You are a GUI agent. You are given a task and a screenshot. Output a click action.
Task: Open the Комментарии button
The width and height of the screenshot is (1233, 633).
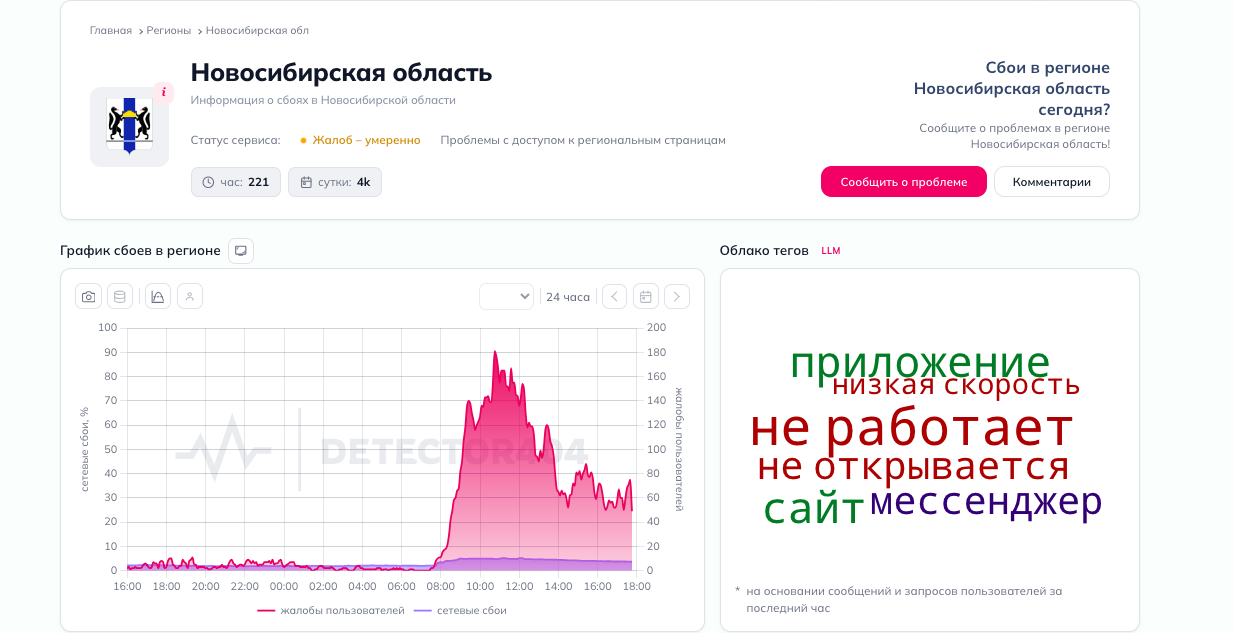pos(1052,182)
